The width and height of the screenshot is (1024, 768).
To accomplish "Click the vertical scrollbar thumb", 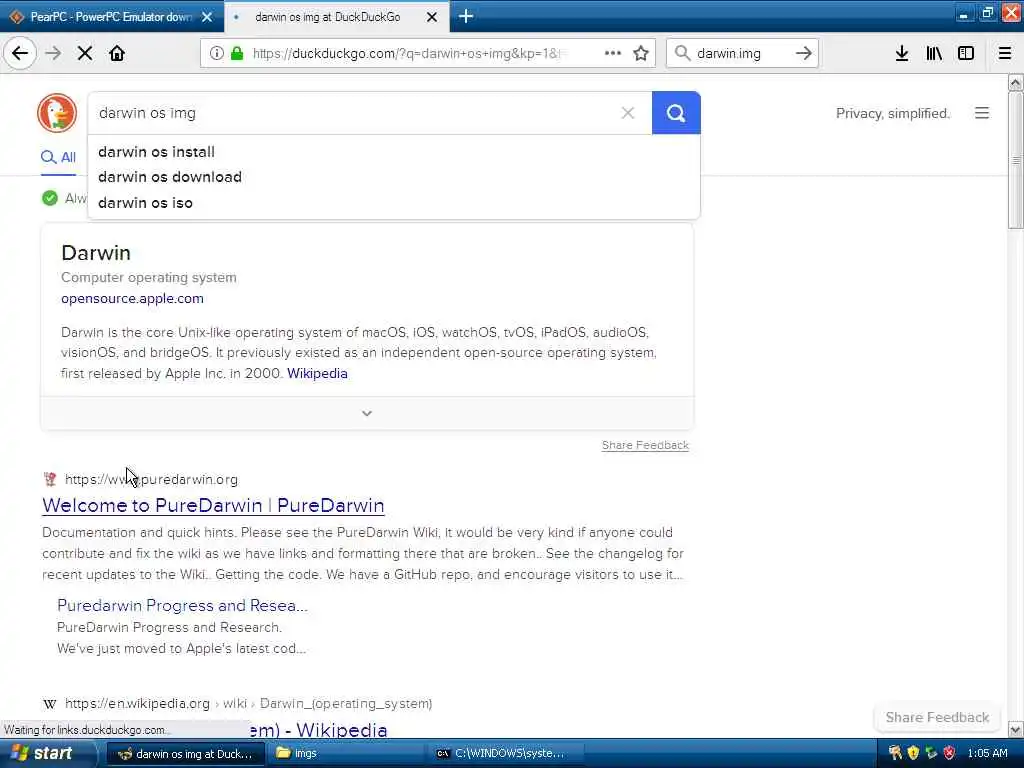I will coord(1016,160).
